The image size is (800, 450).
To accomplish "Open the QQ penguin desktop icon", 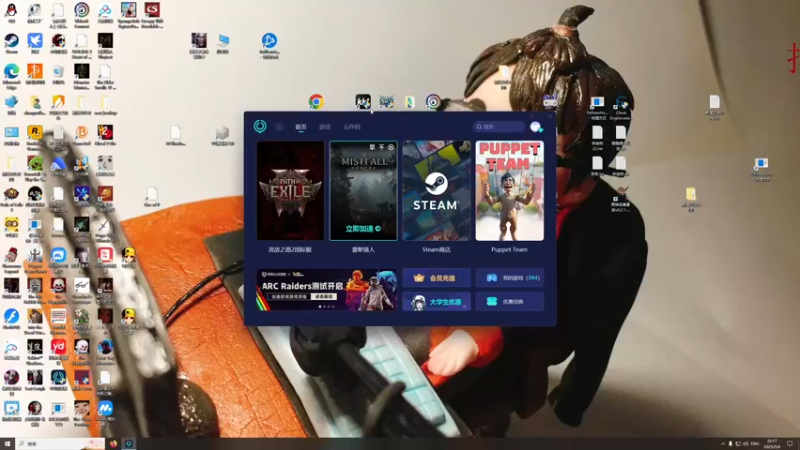I will 11,12.
